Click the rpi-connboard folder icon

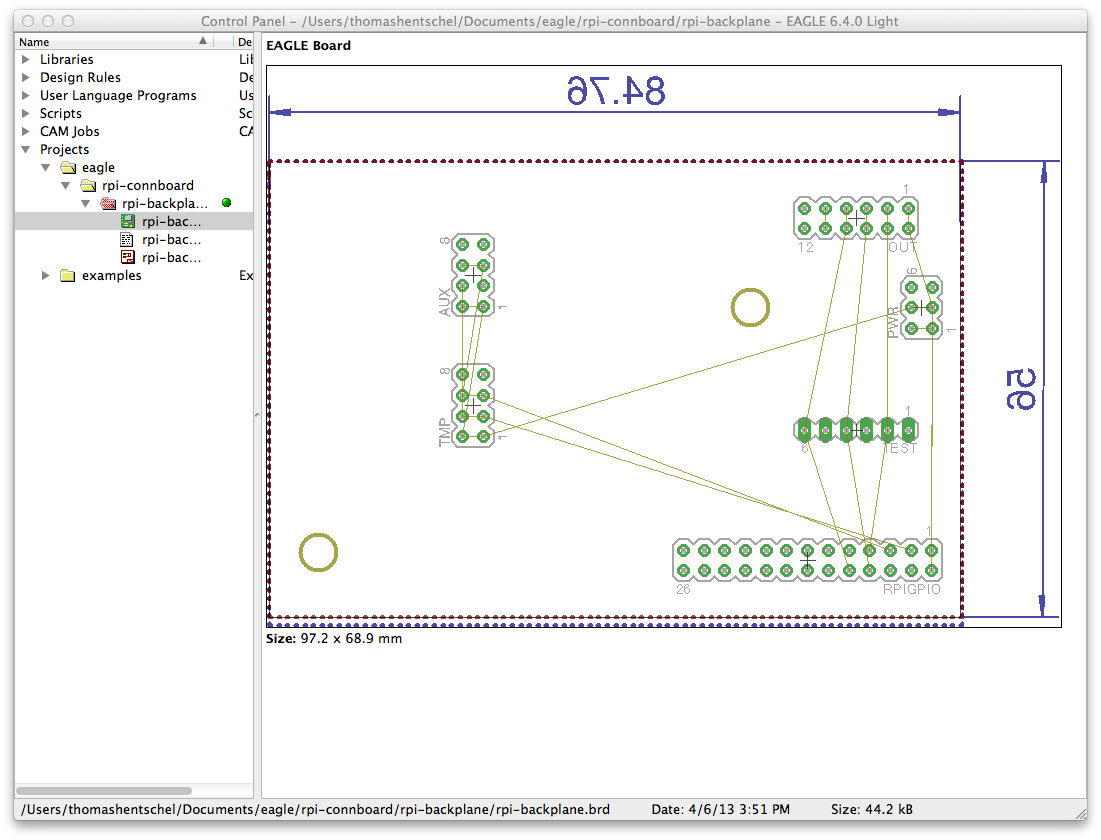pyautogui.click(x=88, y=185)
